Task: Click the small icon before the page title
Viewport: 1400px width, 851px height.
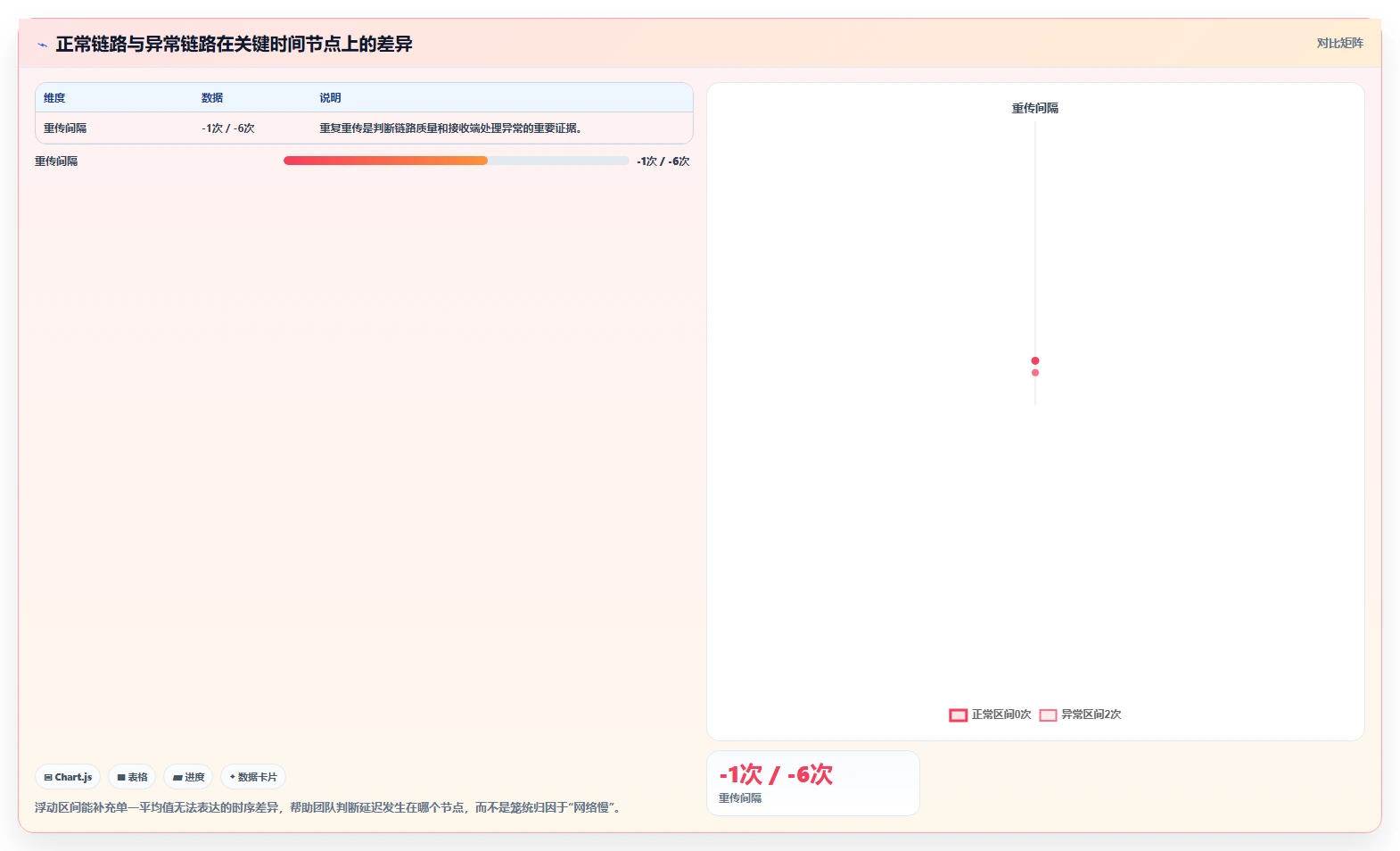Action: (x=42, y=45)
